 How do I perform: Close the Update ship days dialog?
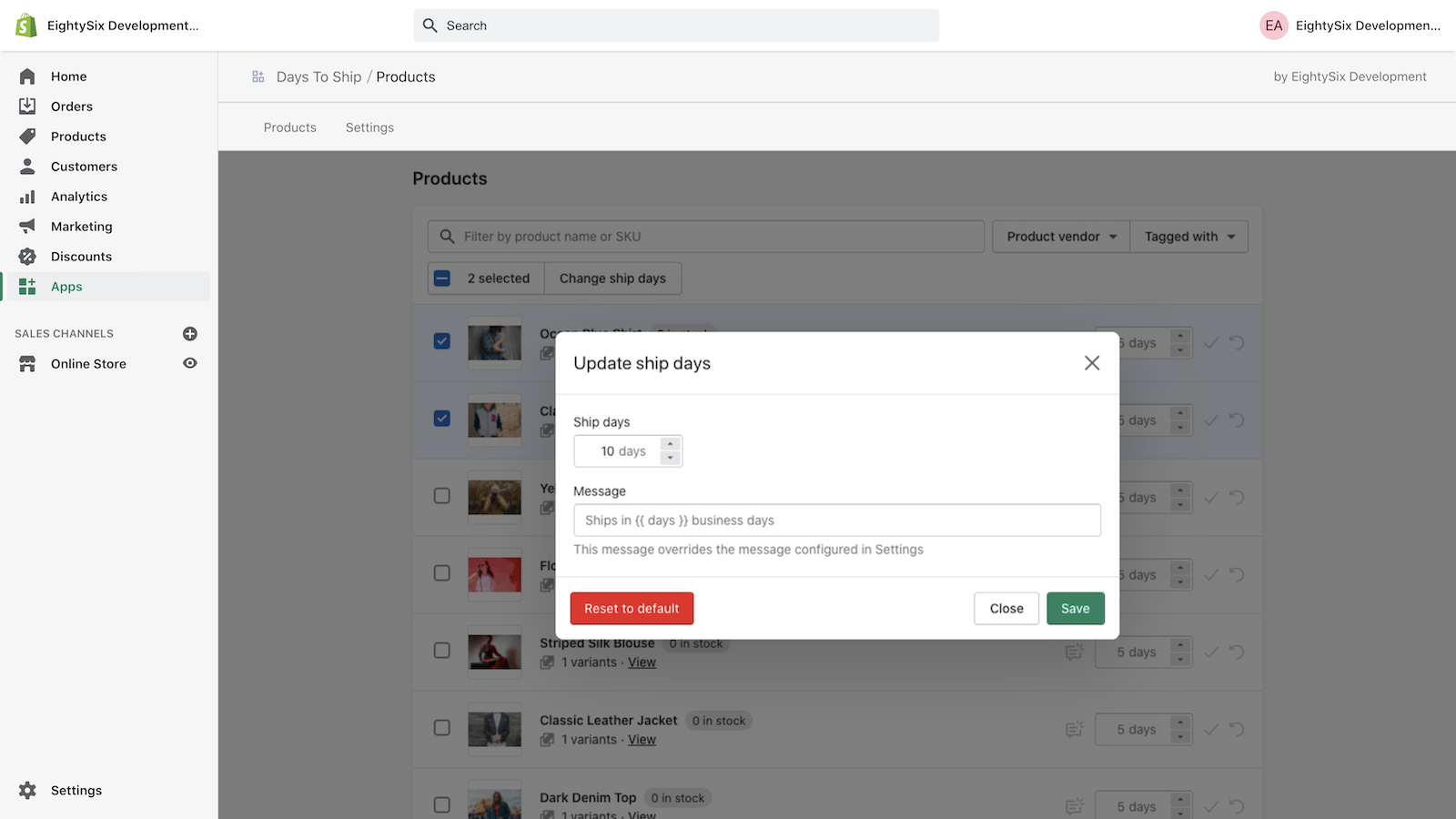pos(1092,363)
